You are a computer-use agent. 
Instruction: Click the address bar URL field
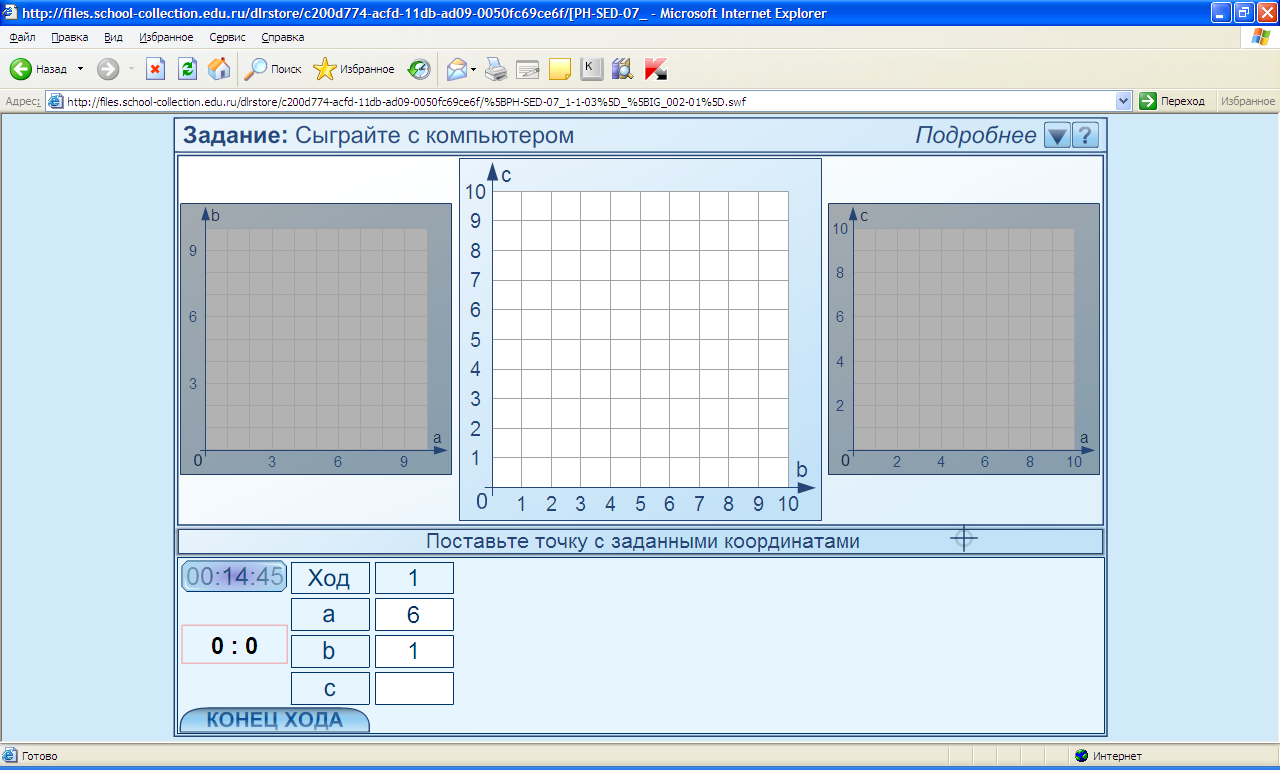[590, 101]
